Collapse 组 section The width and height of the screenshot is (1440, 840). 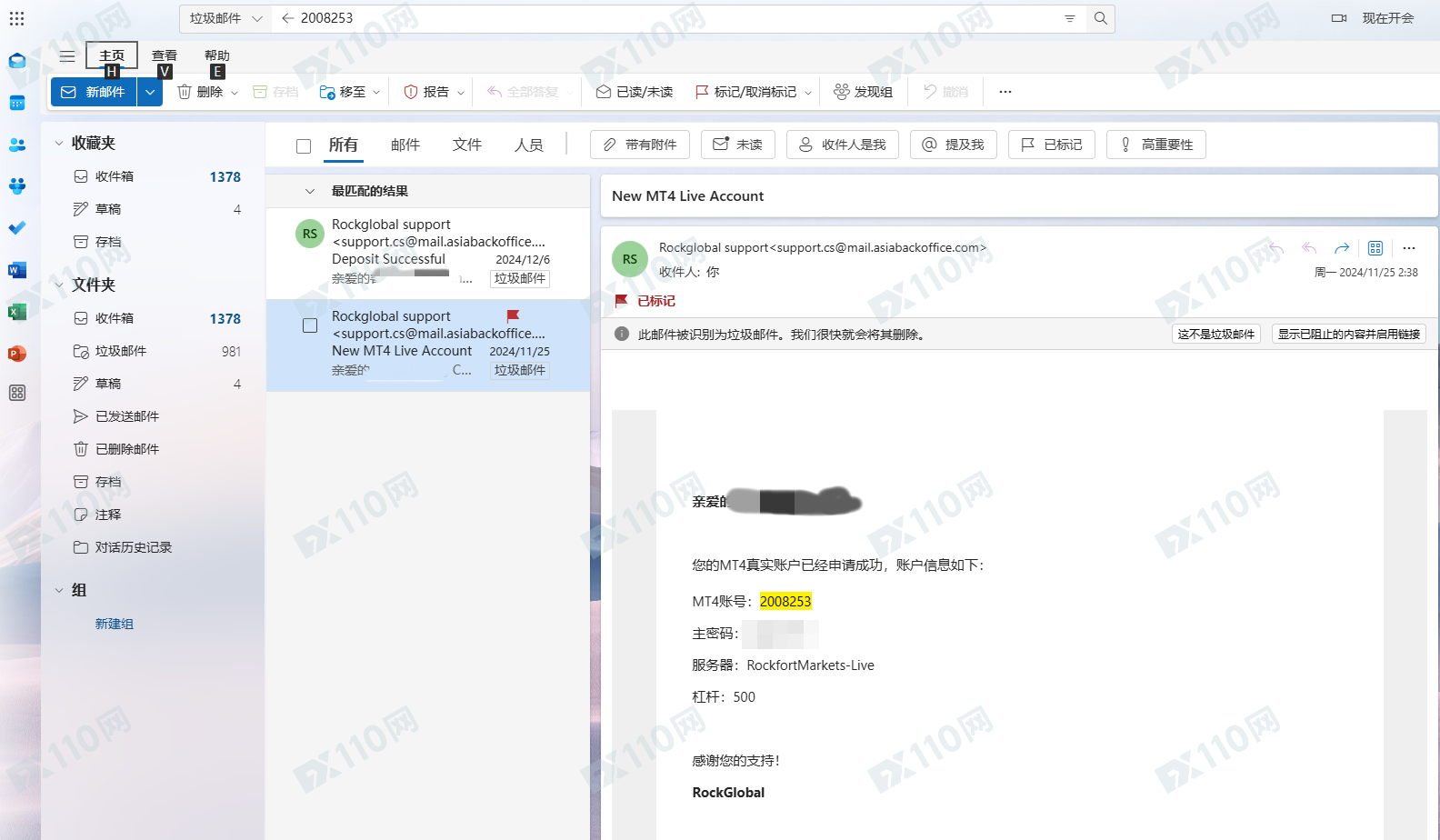click(59, 590)
